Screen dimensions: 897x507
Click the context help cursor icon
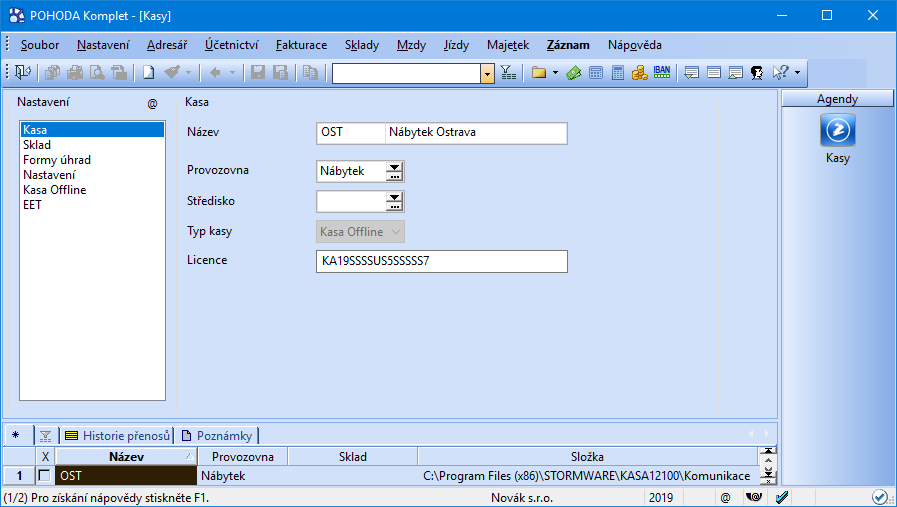click(780, 72)
